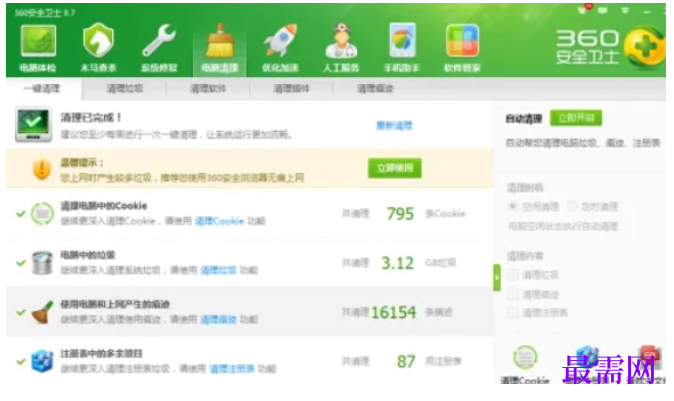The width and height of the screenshot is (674, 401).
Task: Check the 清理垃圾 checkbox under 清理内容
Action: (513, 275)
